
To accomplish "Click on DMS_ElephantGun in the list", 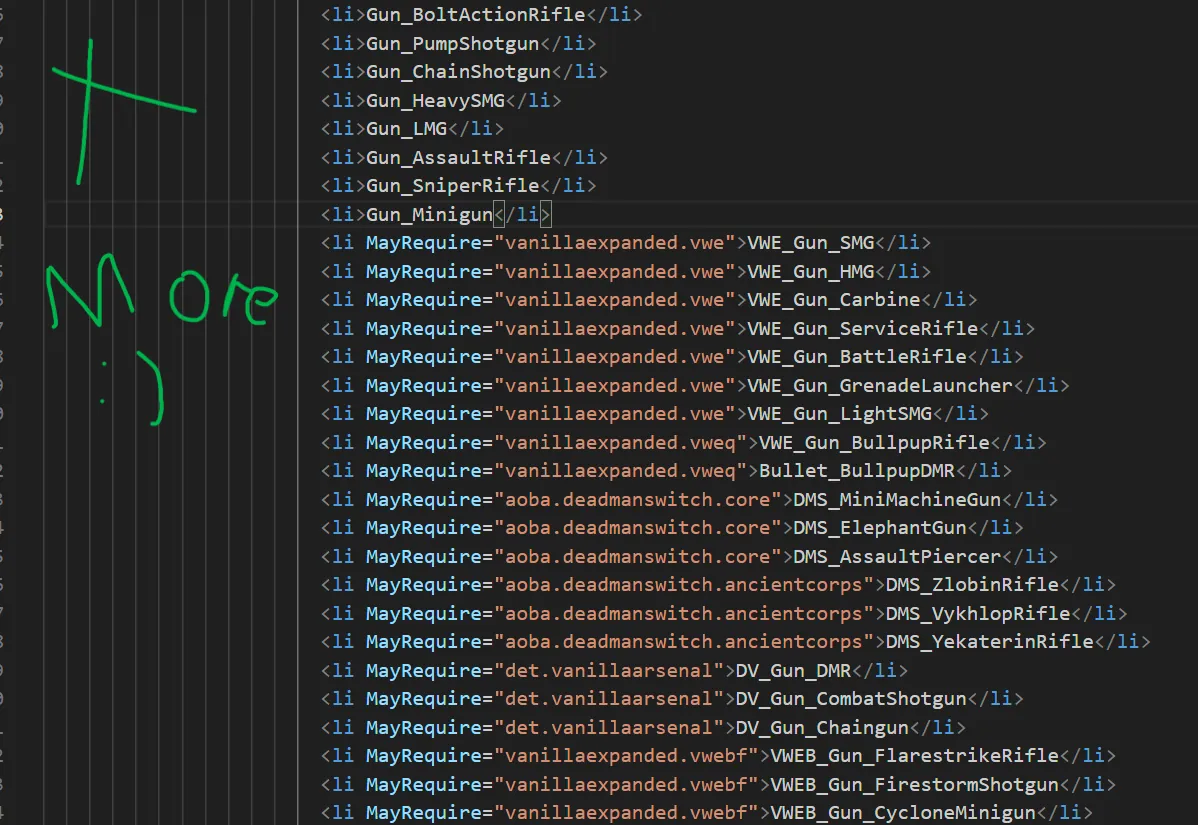I will tap(880, 528).
